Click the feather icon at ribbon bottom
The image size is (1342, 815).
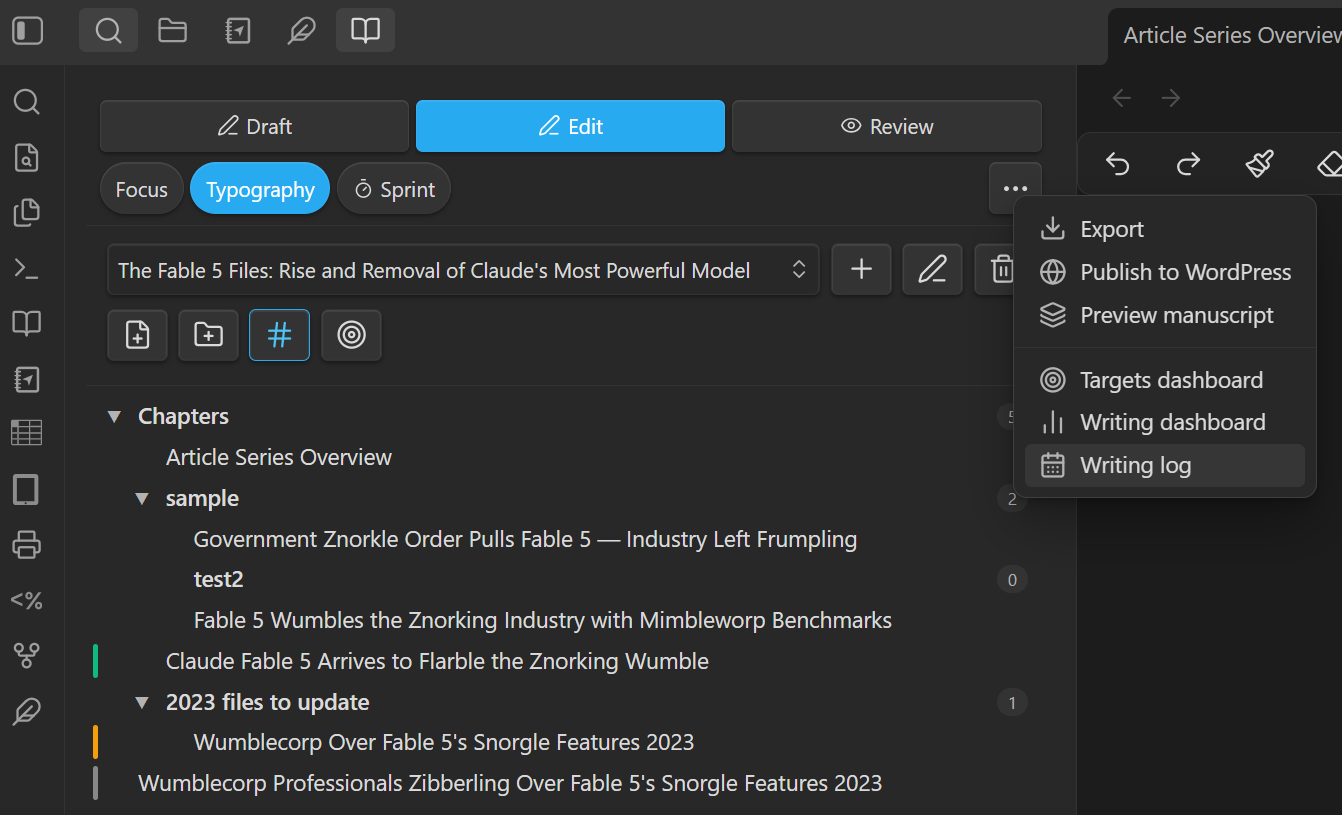tap(27, 712)
